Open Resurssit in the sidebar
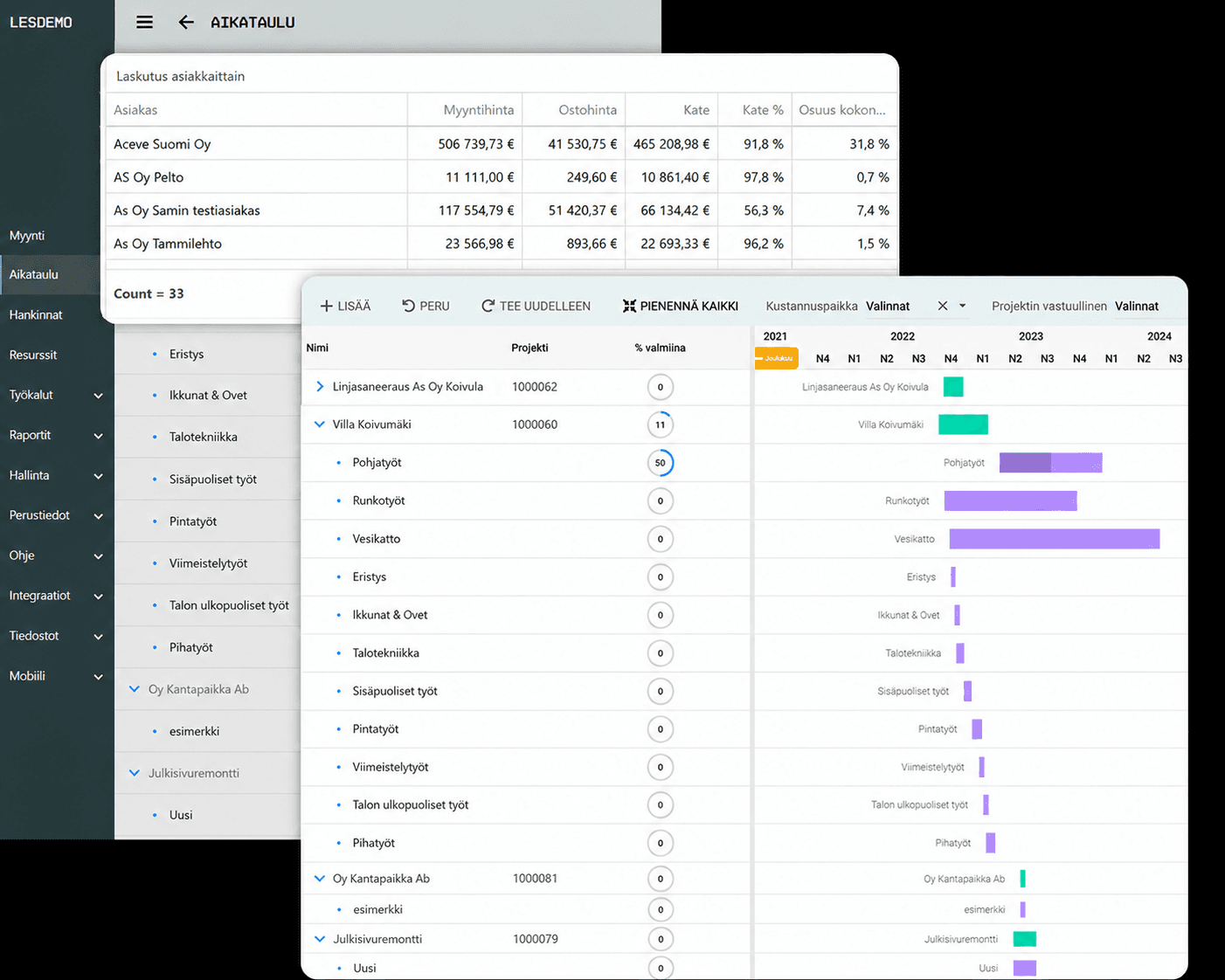 click(x=33, y=355)
